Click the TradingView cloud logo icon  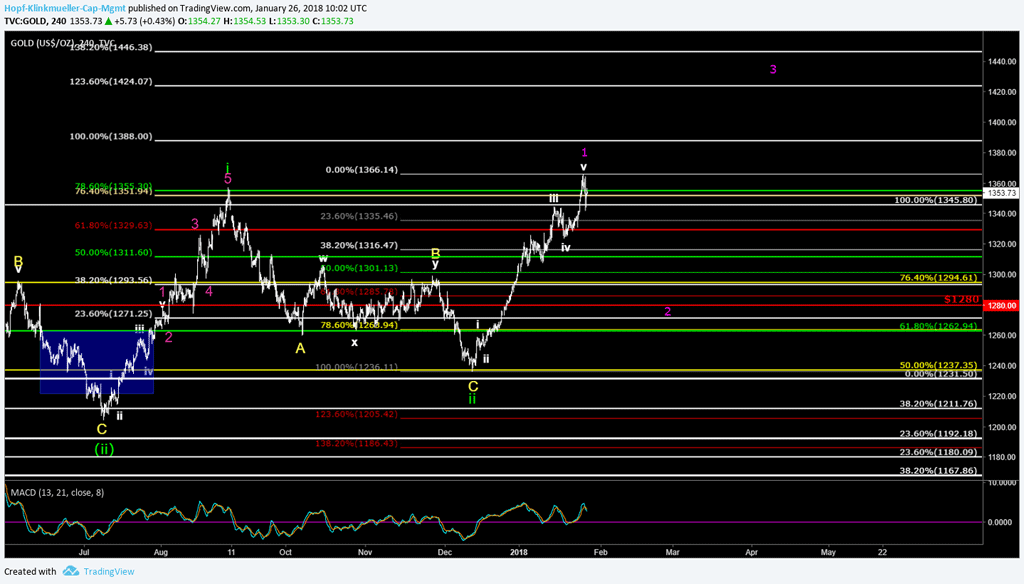click(x=71, y=571)
